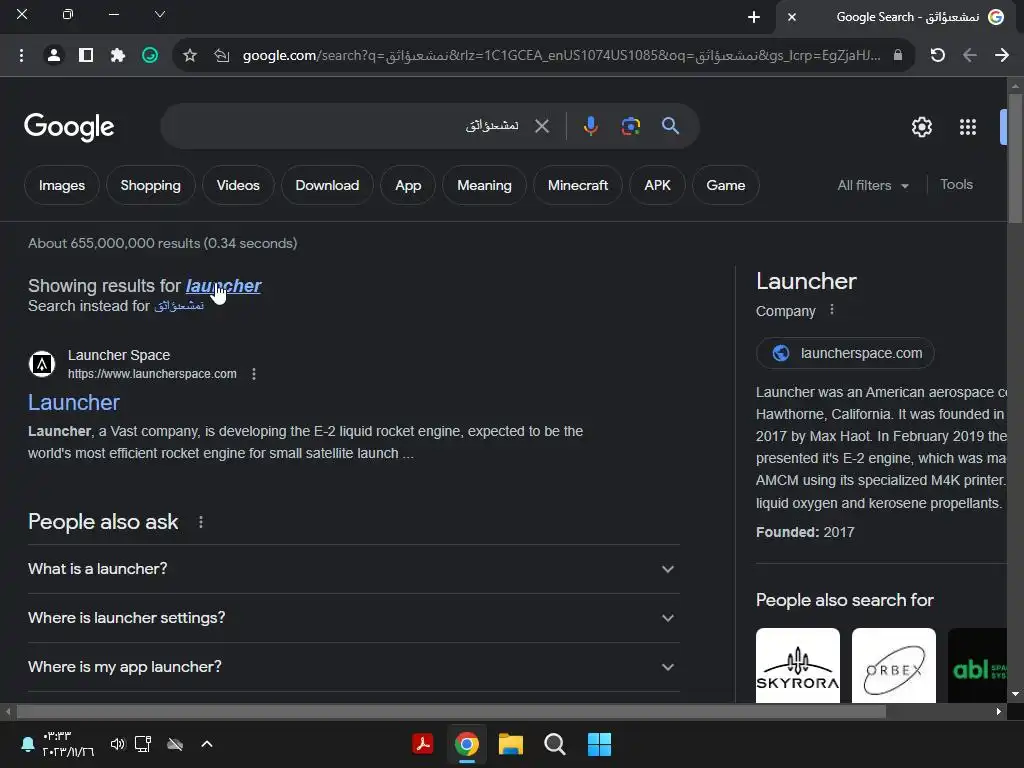Select the Meaning filter chip
The image size is (1024, 768).
[x=484, y=185]
